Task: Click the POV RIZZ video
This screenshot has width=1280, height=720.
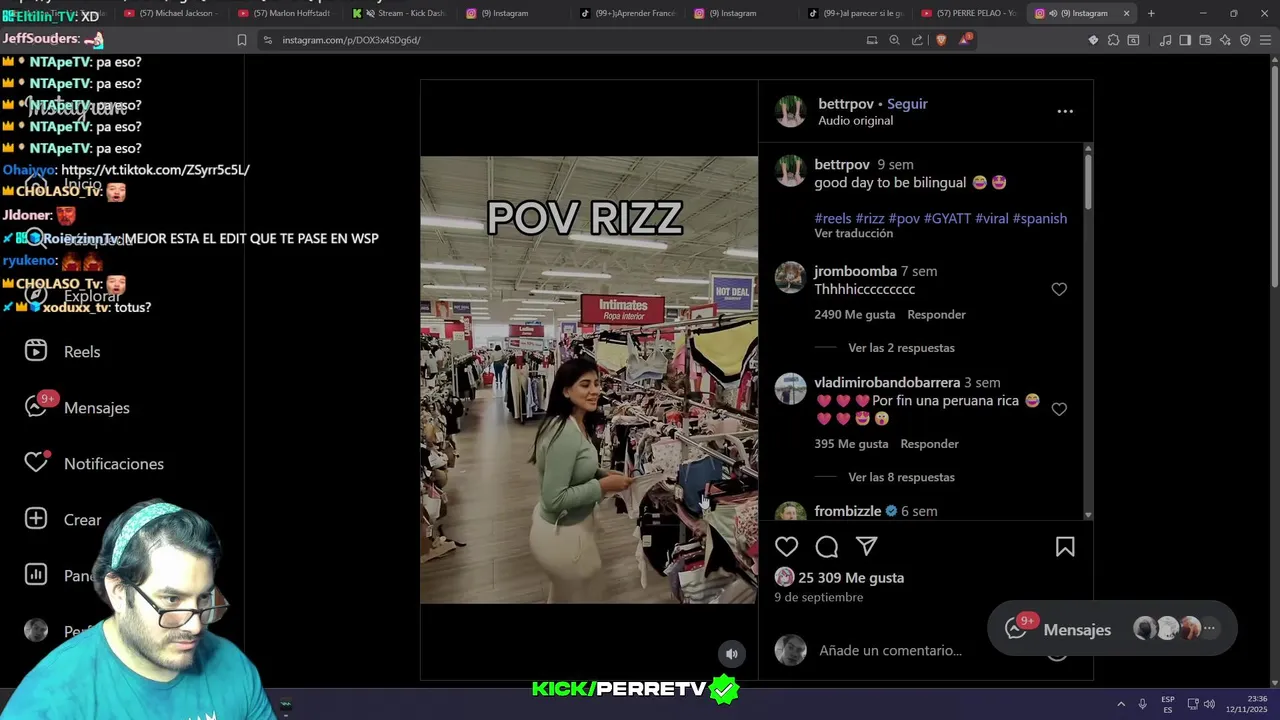Action: click(x=589, y=380)
